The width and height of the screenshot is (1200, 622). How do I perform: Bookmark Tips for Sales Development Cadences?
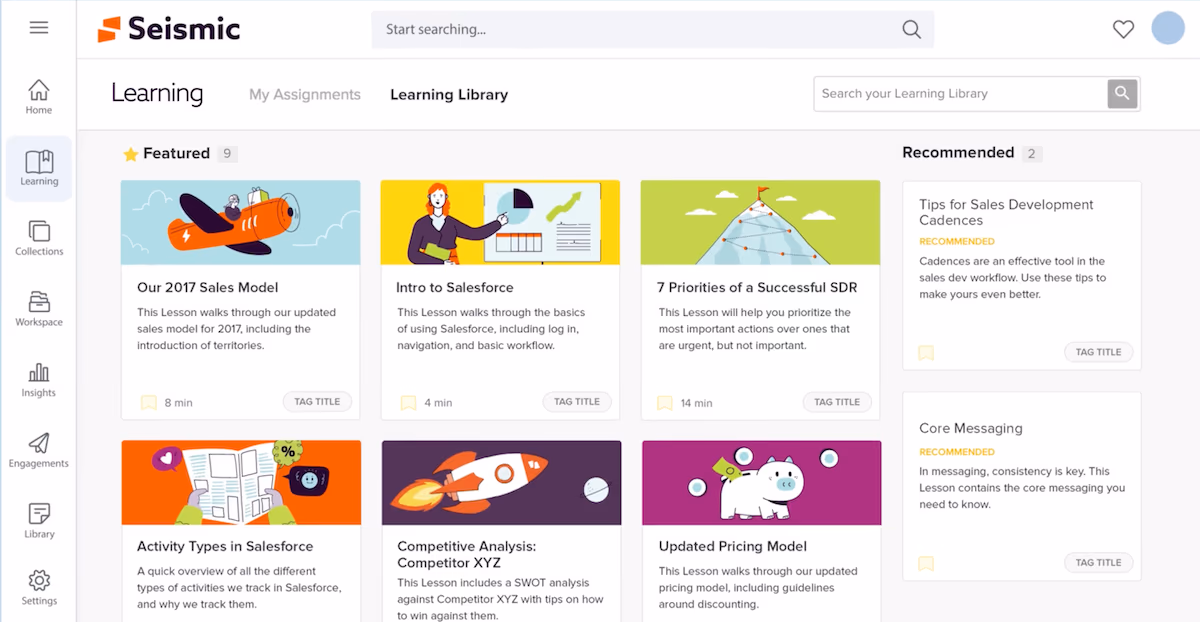click(926, 353)
